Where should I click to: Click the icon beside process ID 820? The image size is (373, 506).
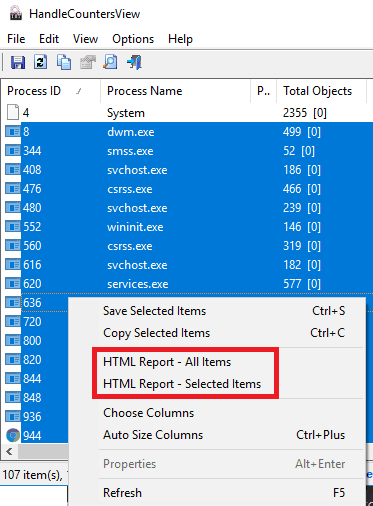point(13,360)
